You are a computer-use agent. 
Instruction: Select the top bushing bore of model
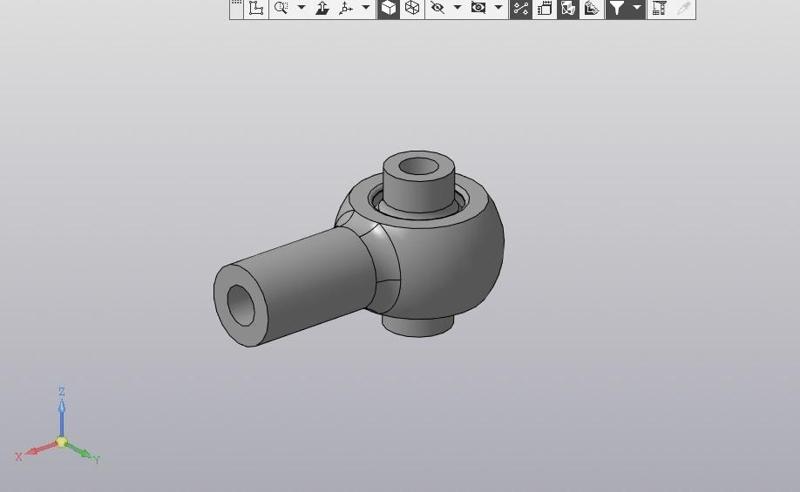point(418,166)
